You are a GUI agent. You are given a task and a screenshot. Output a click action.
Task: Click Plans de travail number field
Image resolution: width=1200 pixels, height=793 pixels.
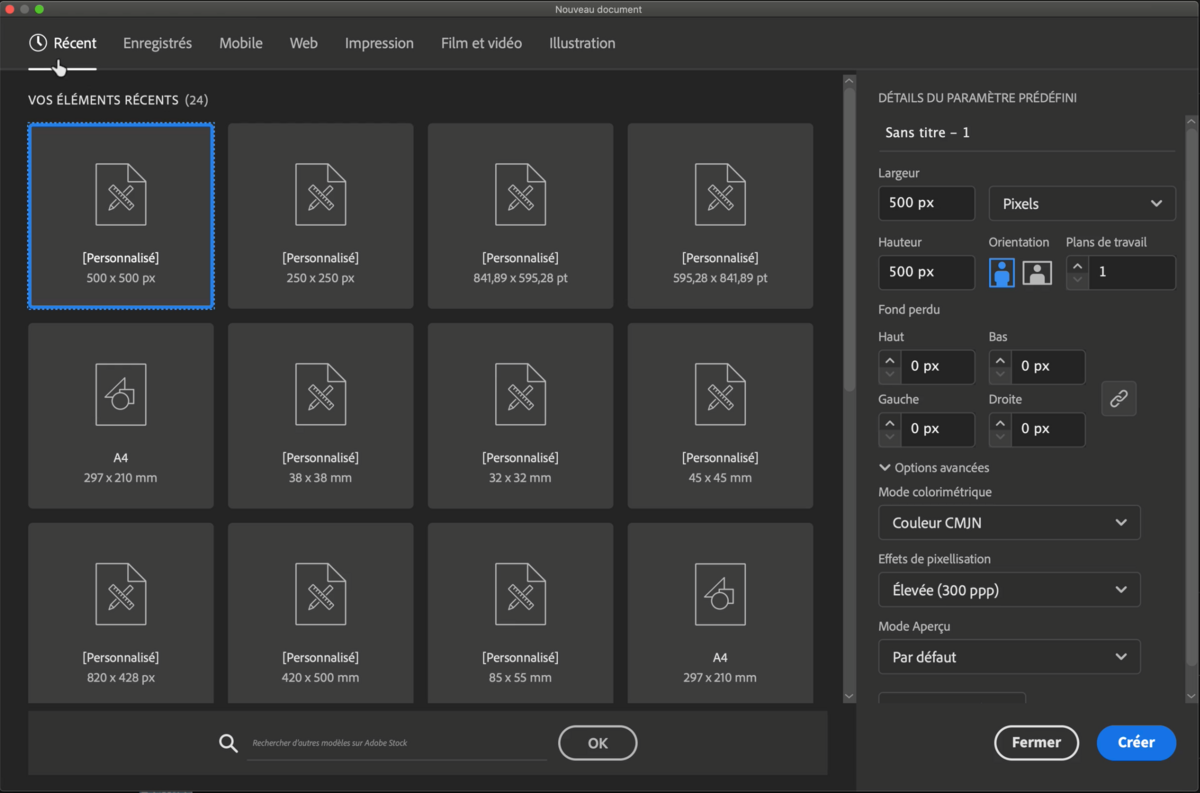(x=1131, y=272)
